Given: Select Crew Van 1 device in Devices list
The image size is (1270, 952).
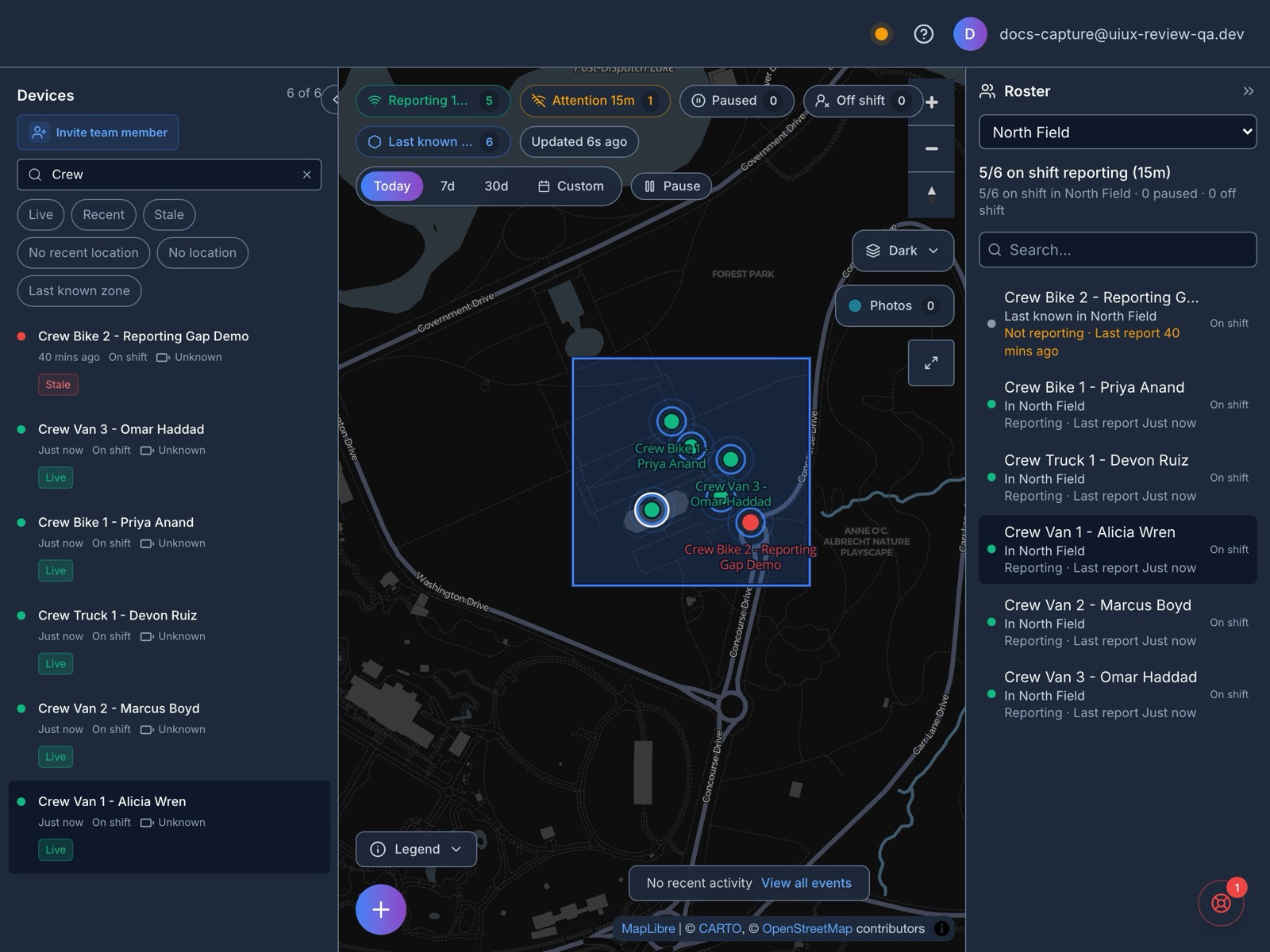Looking at the screenshot, I should [x=169, y=827].
